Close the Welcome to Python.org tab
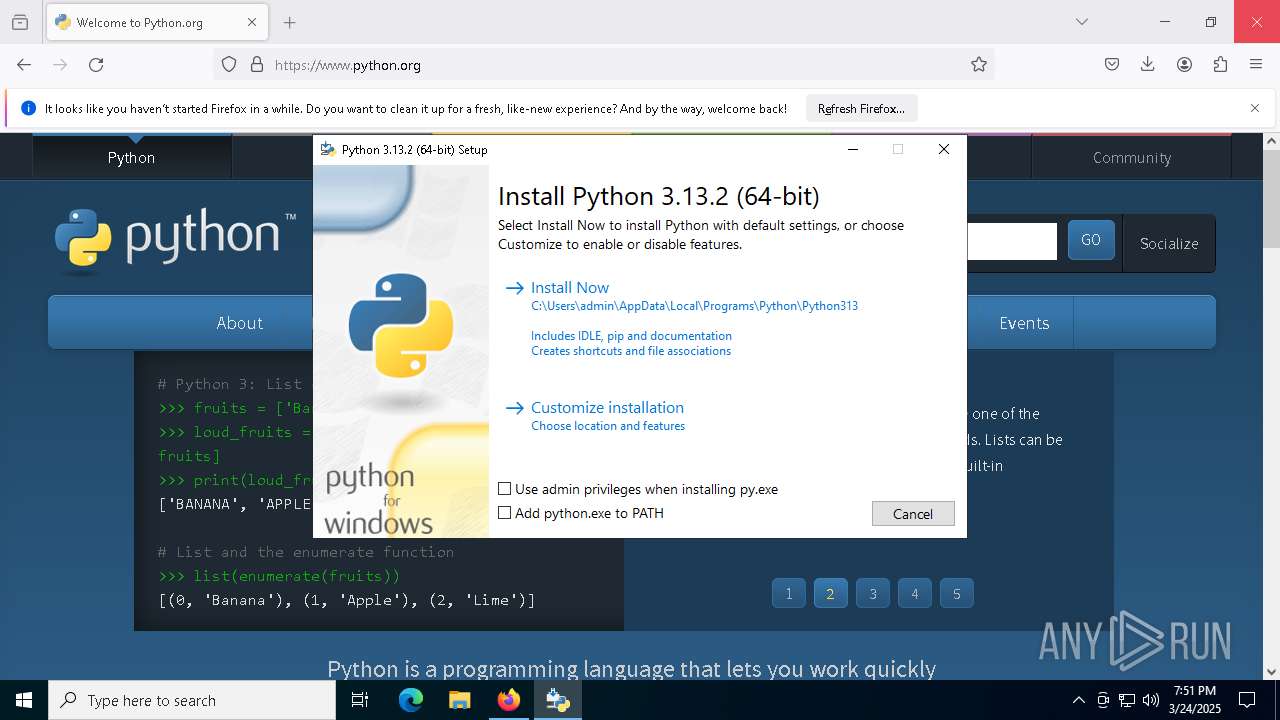 (252, 22)
